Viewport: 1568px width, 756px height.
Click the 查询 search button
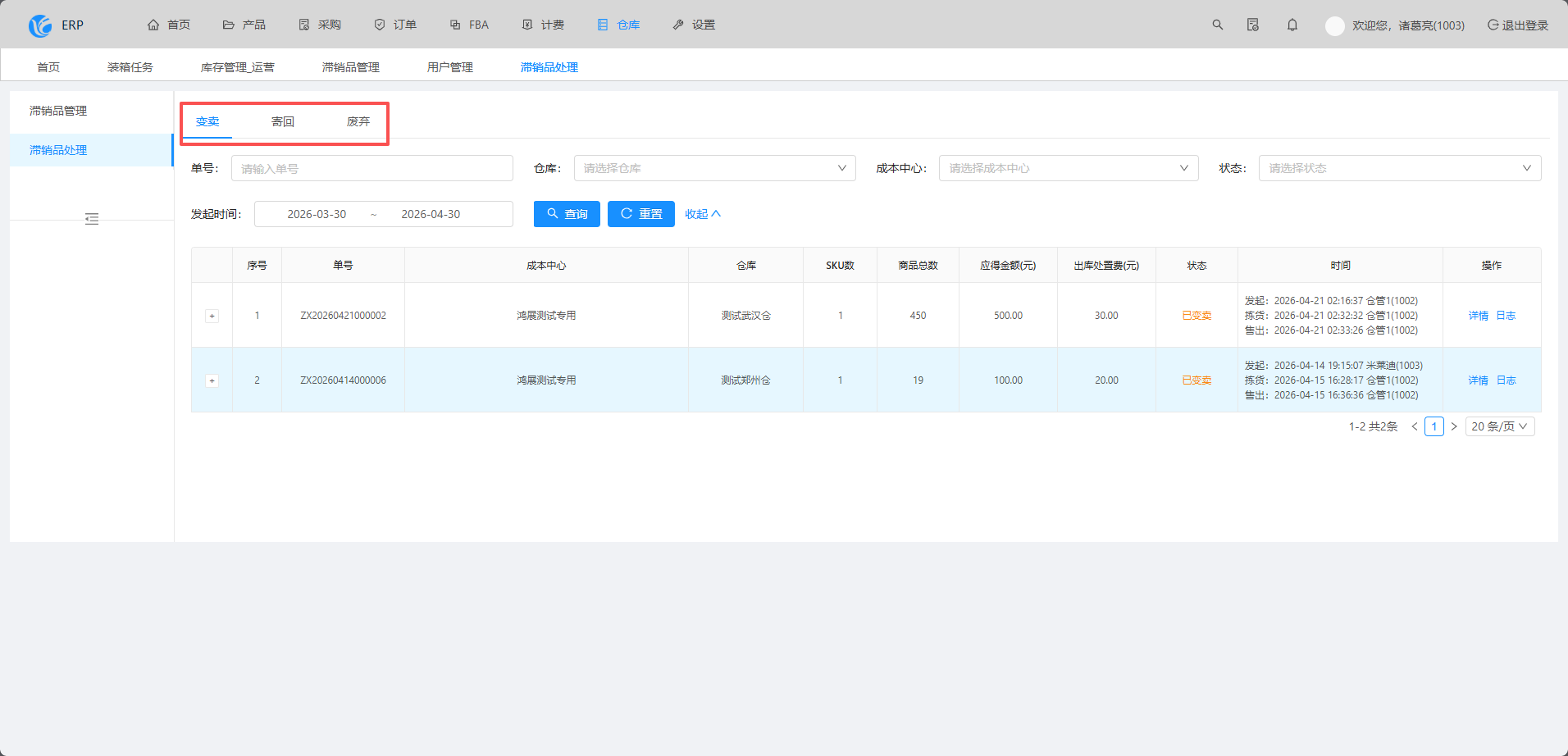coord(567,214)
